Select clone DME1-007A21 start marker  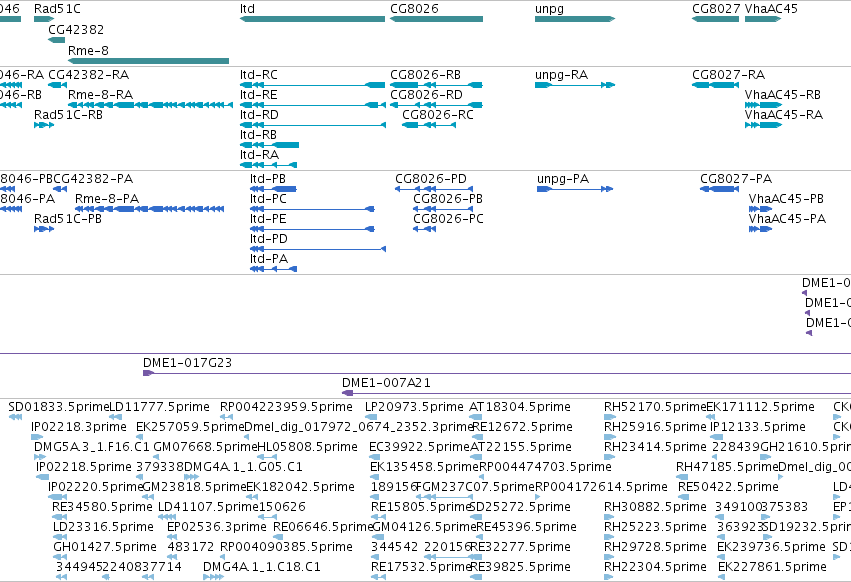tap(347, 393)
